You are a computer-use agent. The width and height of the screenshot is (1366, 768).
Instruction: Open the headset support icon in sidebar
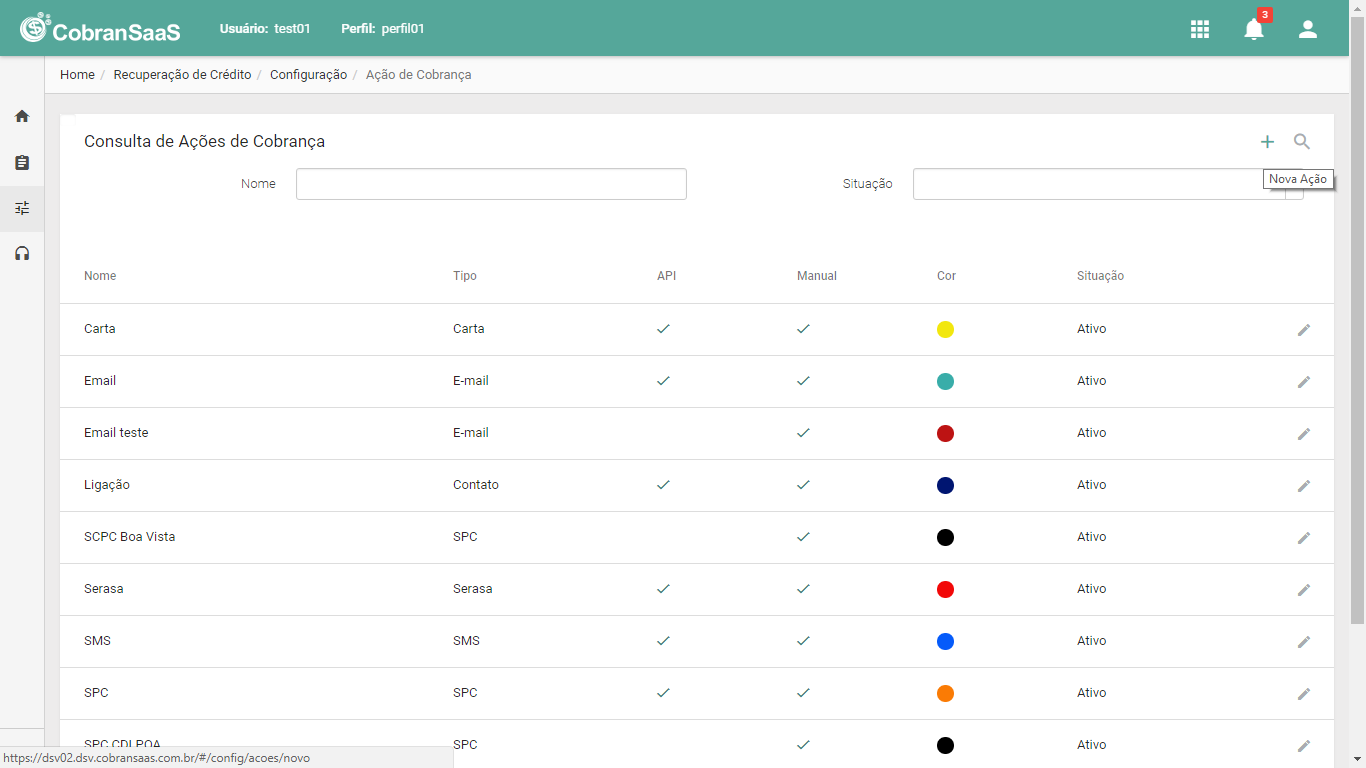22,254
